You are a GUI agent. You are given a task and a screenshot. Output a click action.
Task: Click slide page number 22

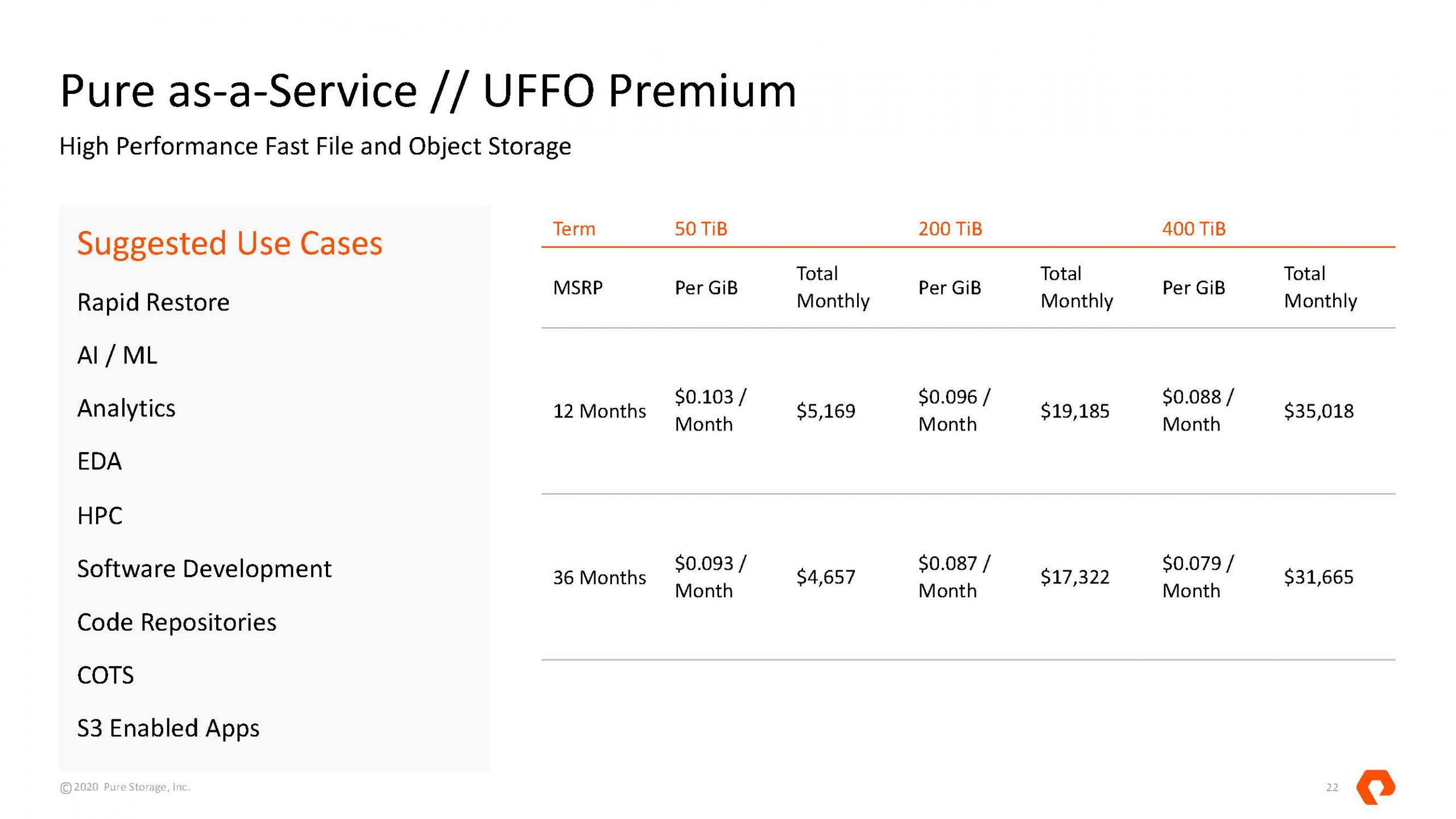pyautogui.click(x=1332, y=788)
